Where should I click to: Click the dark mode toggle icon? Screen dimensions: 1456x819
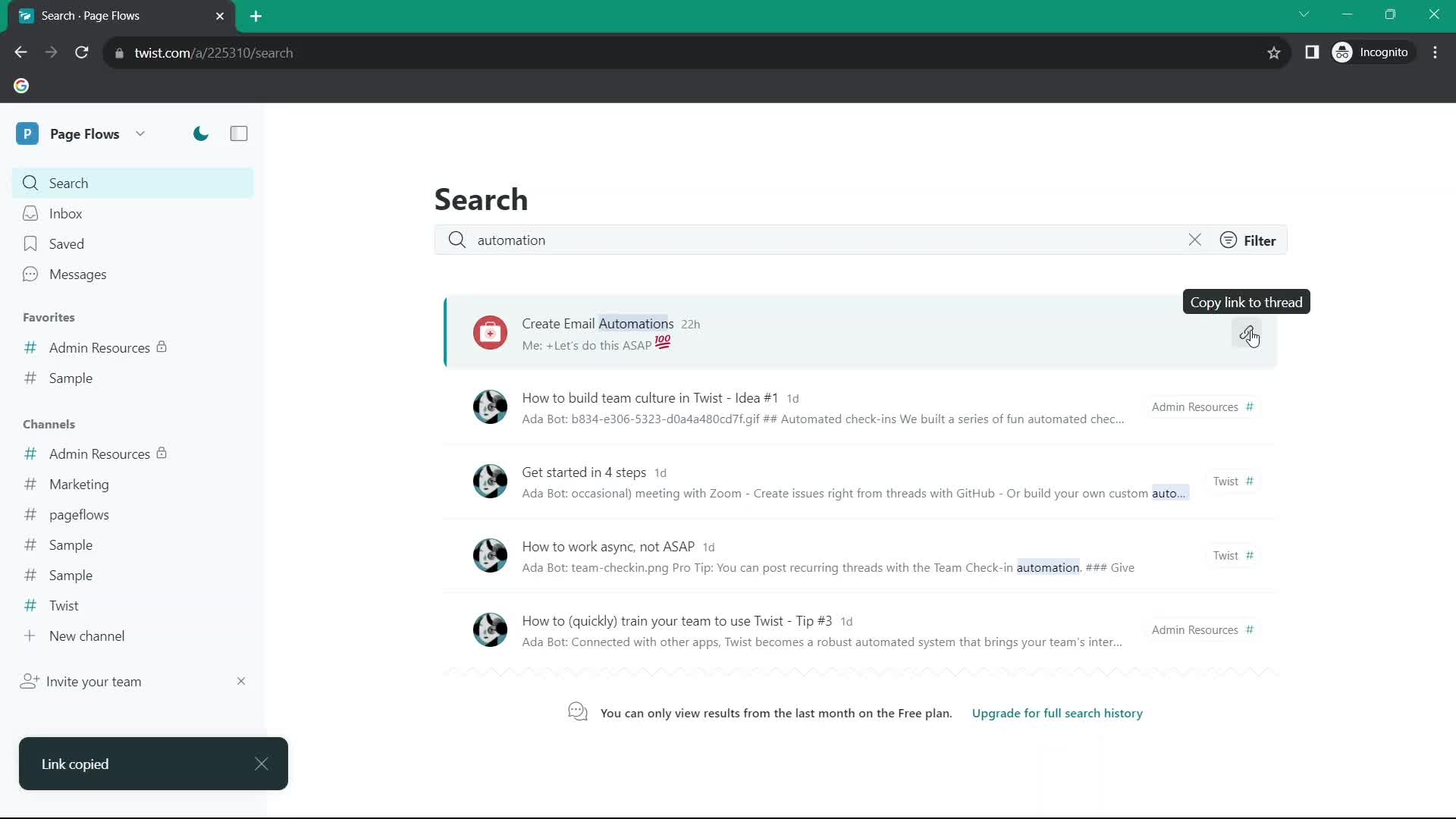[x=200, y=133]
